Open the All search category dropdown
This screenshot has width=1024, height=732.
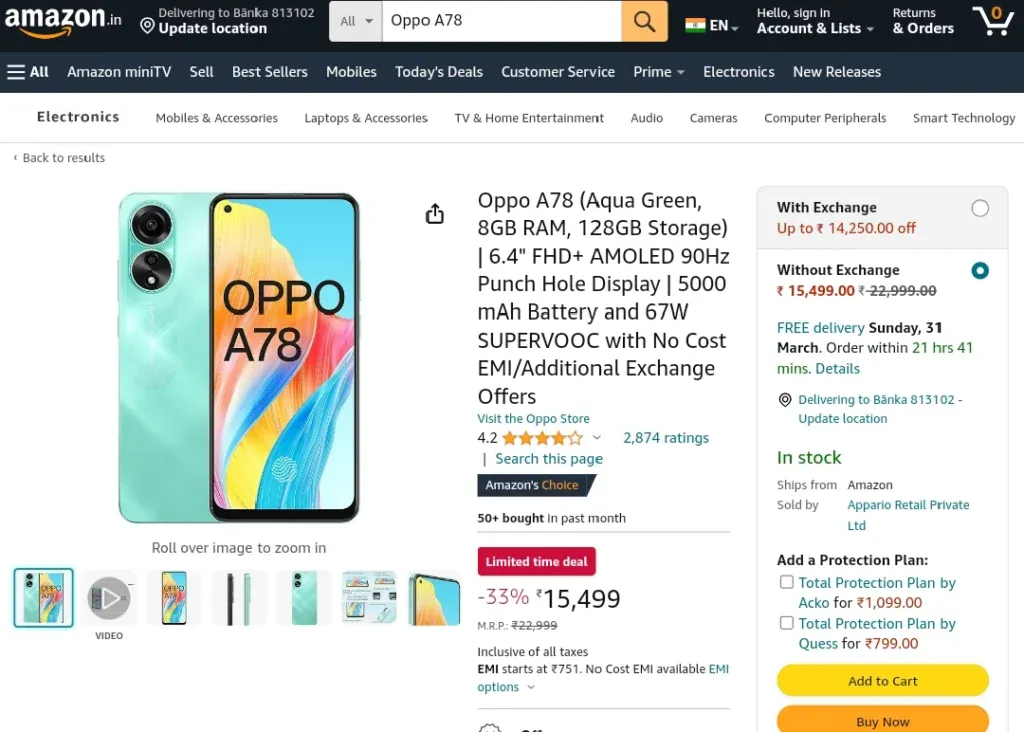356,22
